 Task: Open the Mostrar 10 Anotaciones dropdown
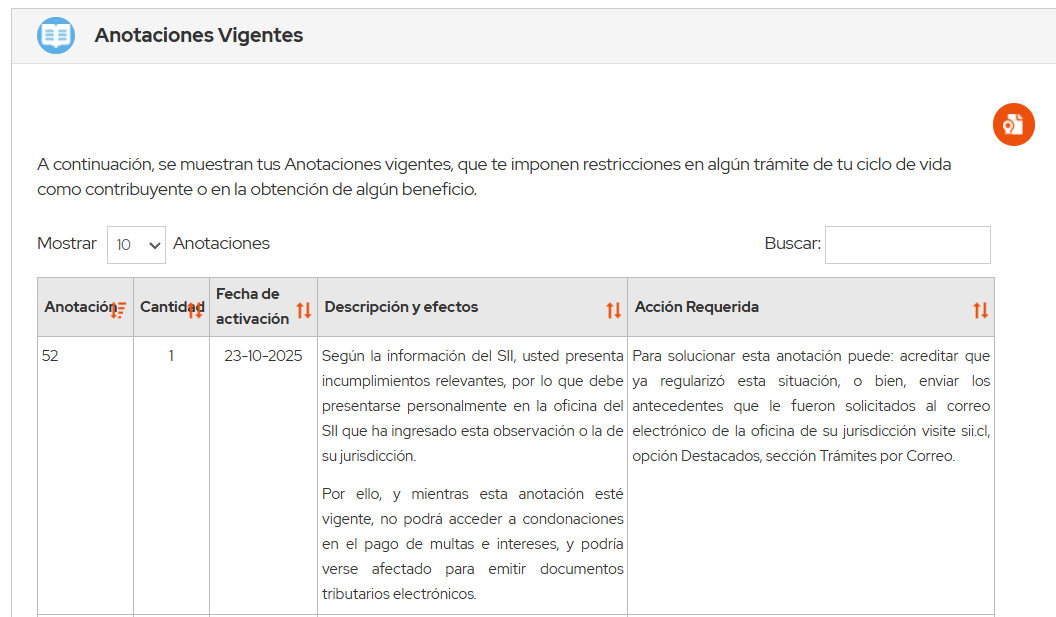[136, 244]
